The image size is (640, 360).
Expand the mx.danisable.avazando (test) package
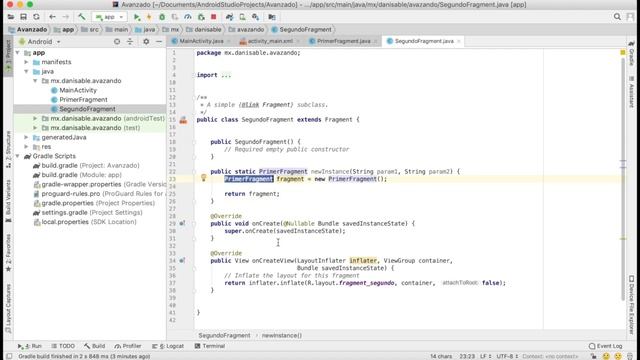point(36,128)
